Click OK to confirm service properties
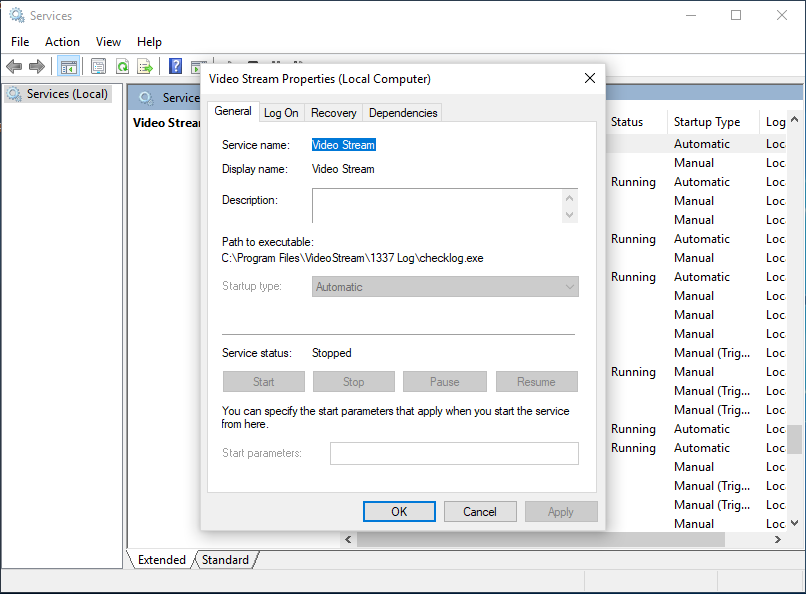The width and height of the screenshot is (806, 594). click(399, 510)
